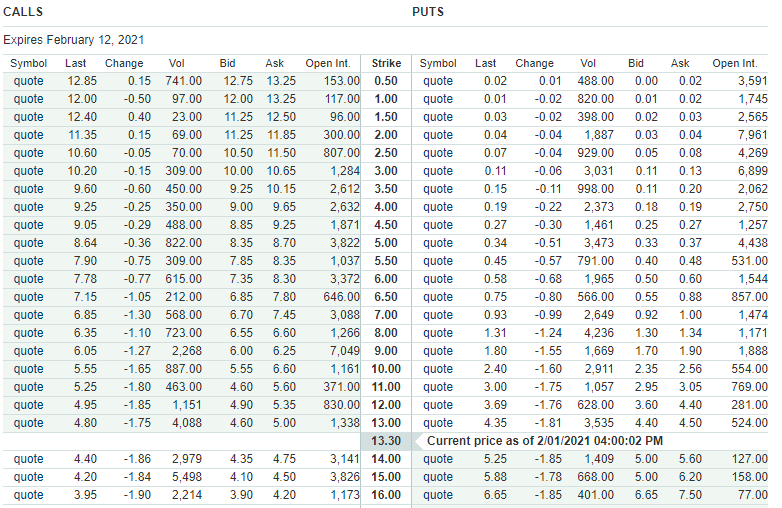782x508 pixels.
Task: Open the put quote link for strike 6.00
Action: tap(438, 279)
